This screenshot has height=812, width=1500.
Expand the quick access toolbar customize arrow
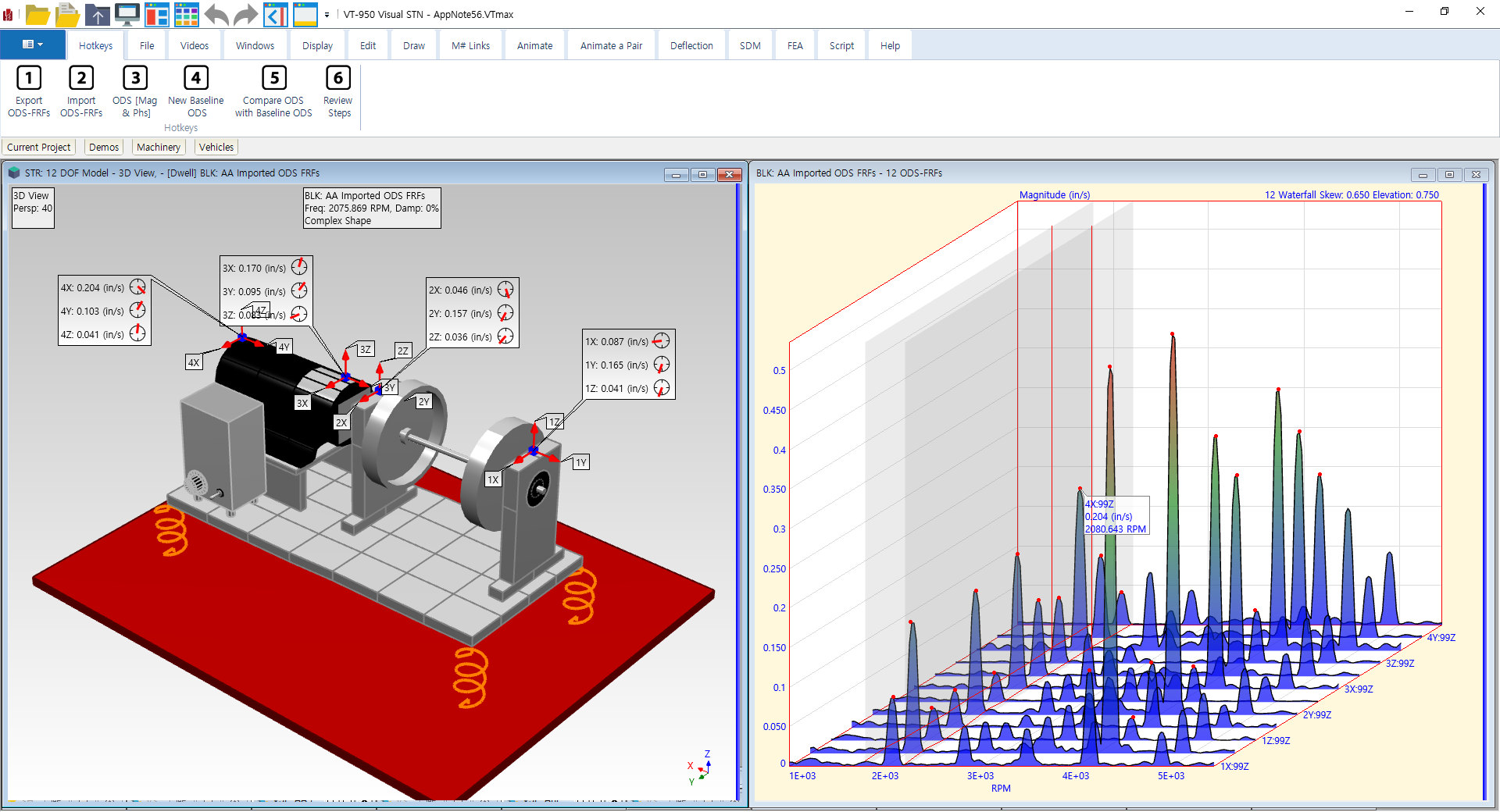[x=327, y=15]
